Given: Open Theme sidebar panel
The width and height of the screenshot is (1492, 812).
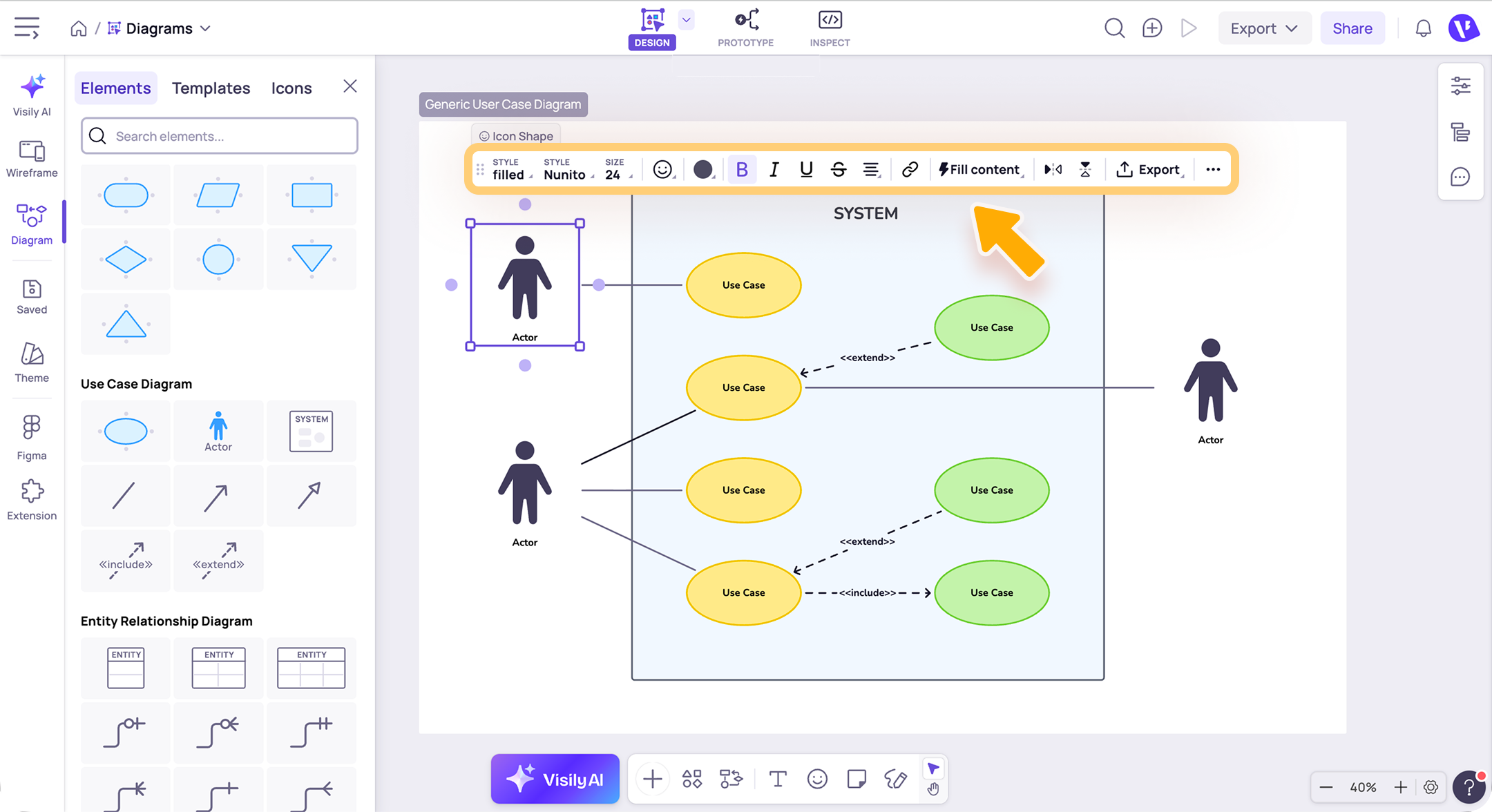Looking at the screenshot, I should pos(32,363).
